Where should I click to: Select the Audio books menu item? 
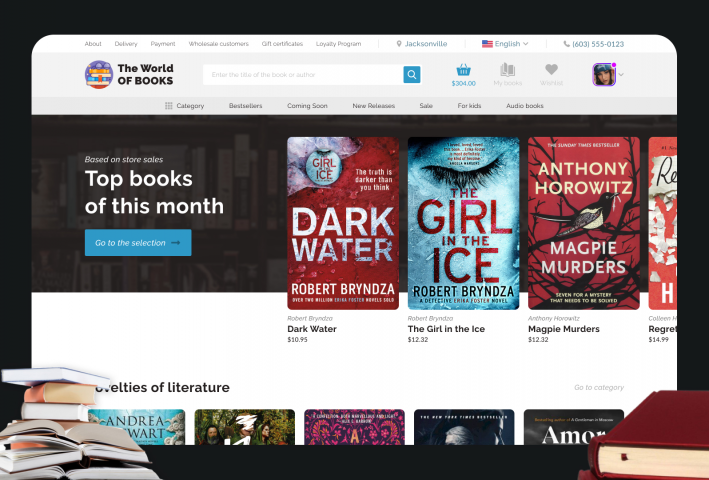(x=525, y=106)
